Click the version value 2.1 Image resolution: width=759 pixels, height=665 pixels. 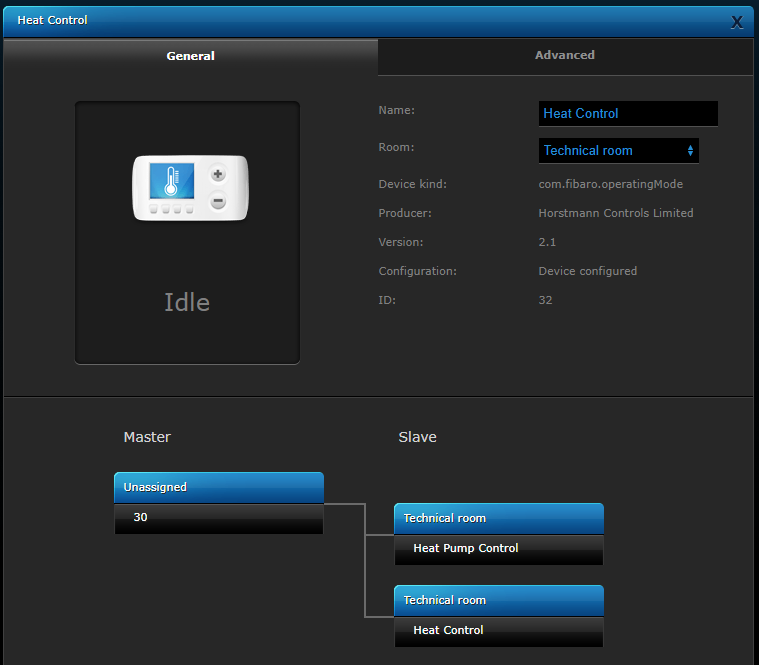click(x=547, y=242)
